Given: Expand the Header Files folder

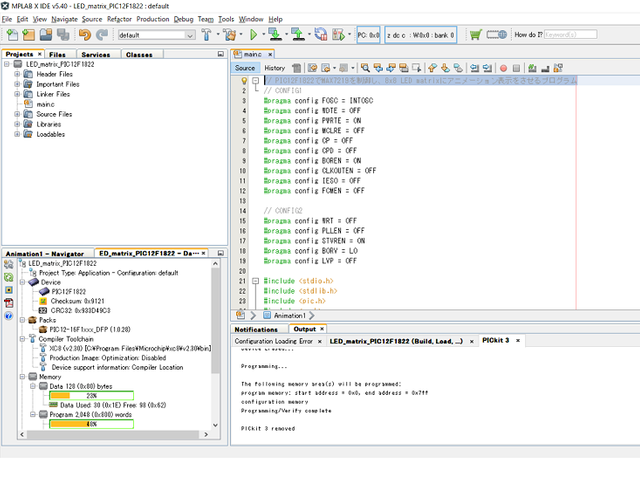Looking at the screenshot, I should click(17, 74).
